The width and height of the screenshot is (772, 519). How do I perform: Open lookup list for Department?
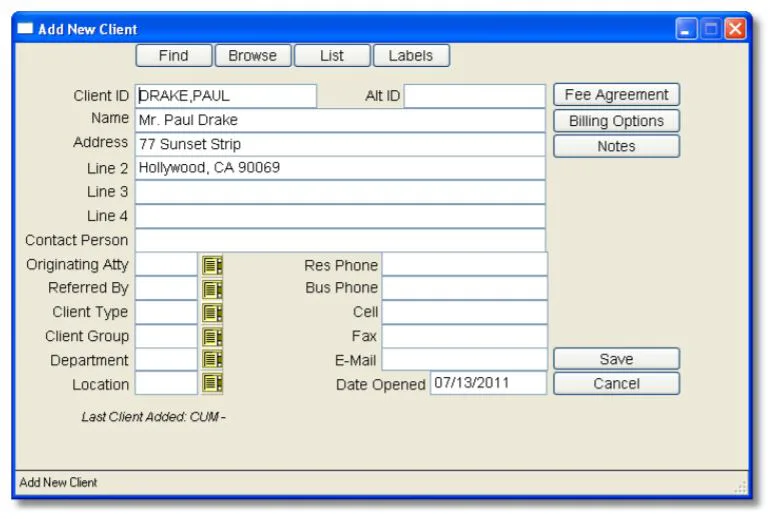point(212,359)
